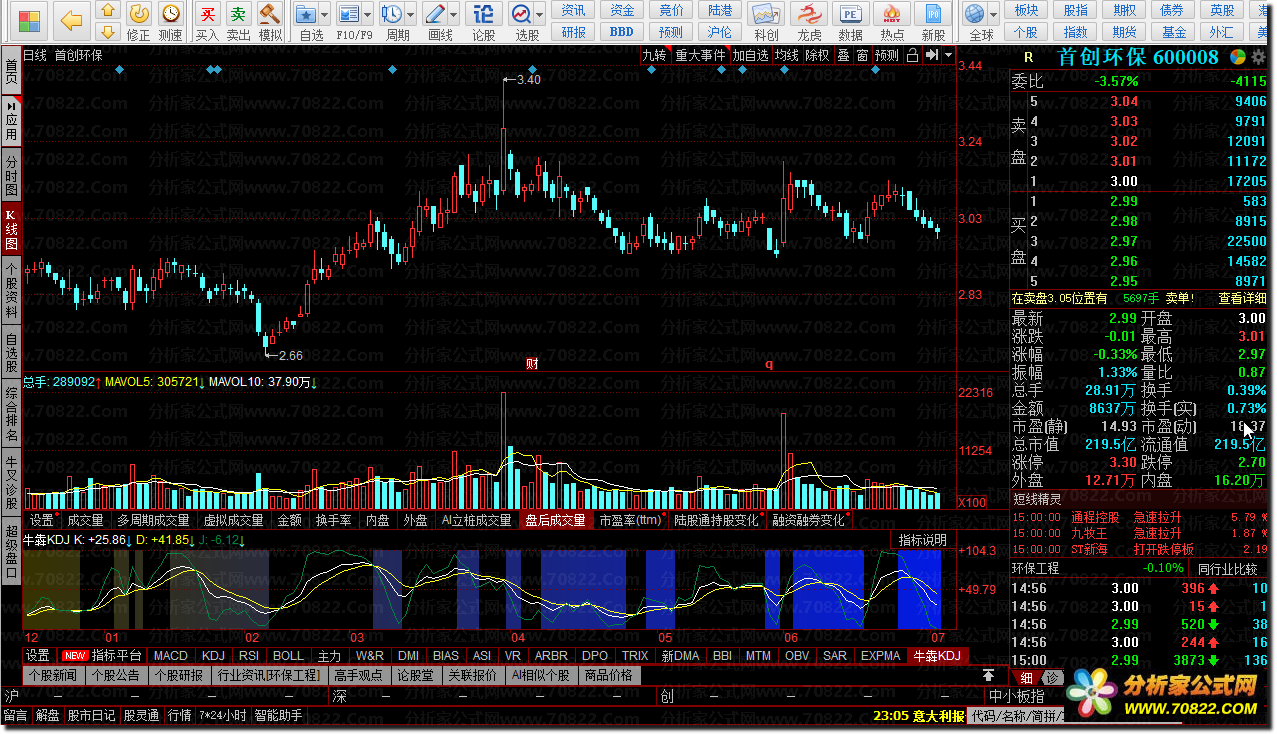The image size is (1277, 734).
Task: Click the down arrow toolbar icon
Action: [x=109, y=30]
